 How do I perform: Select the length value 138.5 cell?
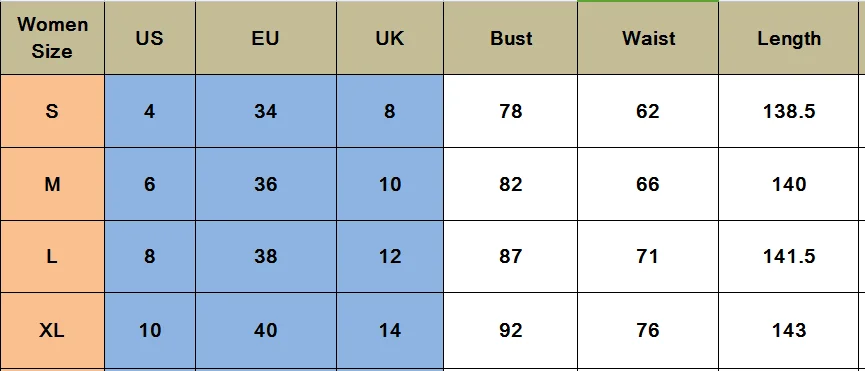point(789,111)
